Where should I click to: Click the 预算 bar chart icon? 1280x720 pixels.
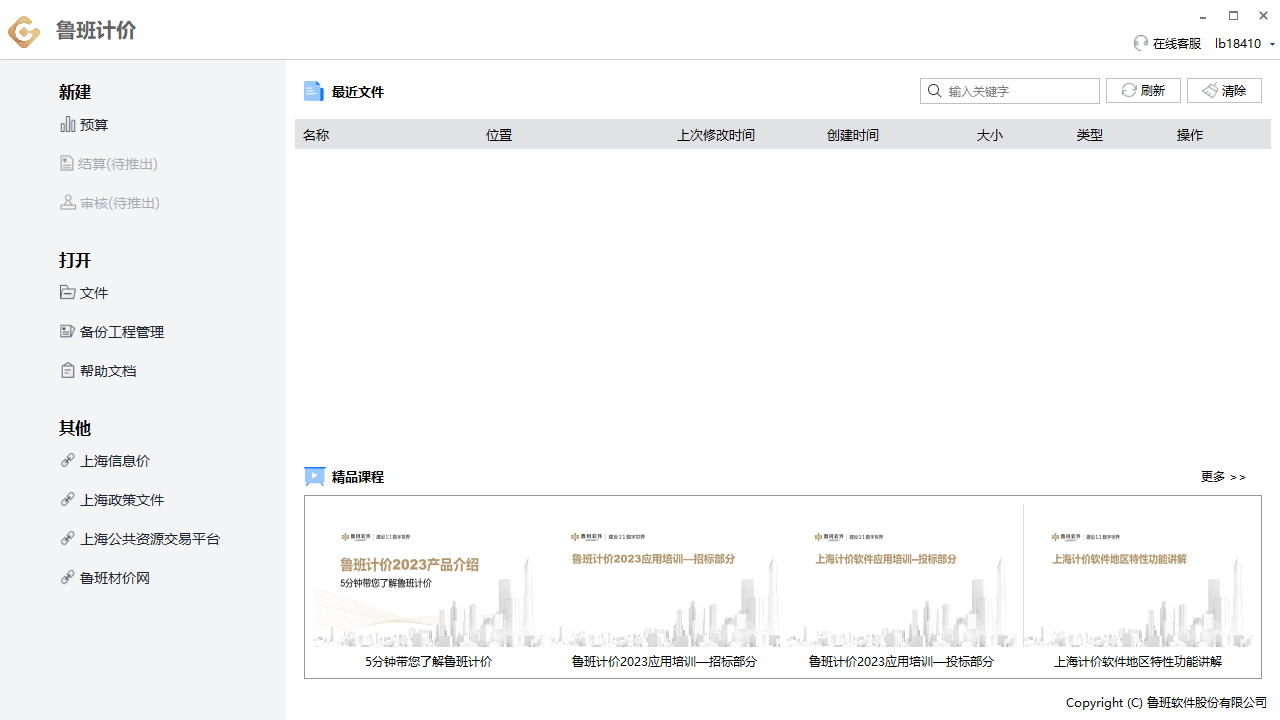[68, 125]
